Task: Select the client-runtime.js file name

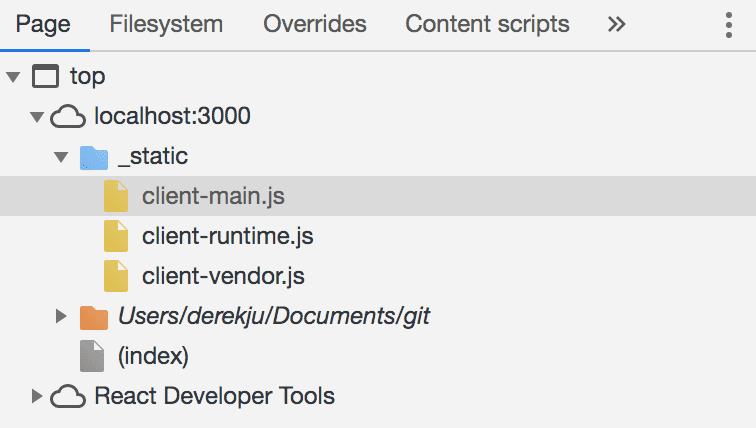Action: (x=228, y=236)
